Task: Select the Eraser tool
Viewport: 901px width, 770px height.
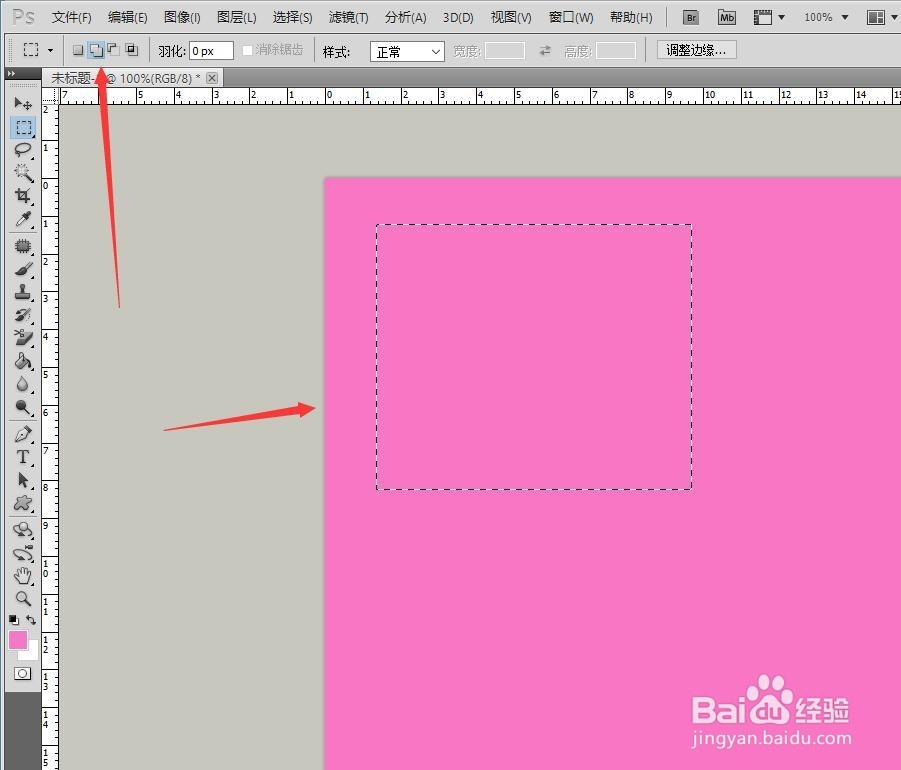Action: (x=23, y=338)
